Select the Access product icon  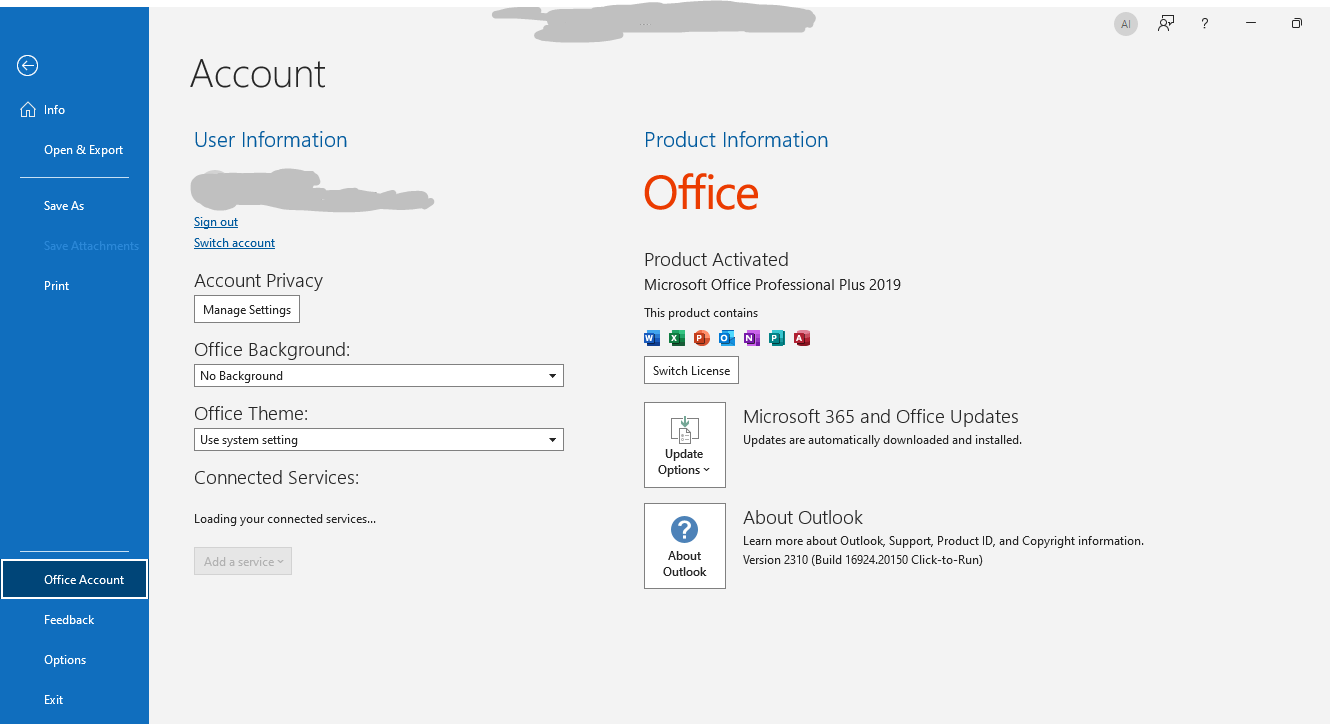click(801, 338)
